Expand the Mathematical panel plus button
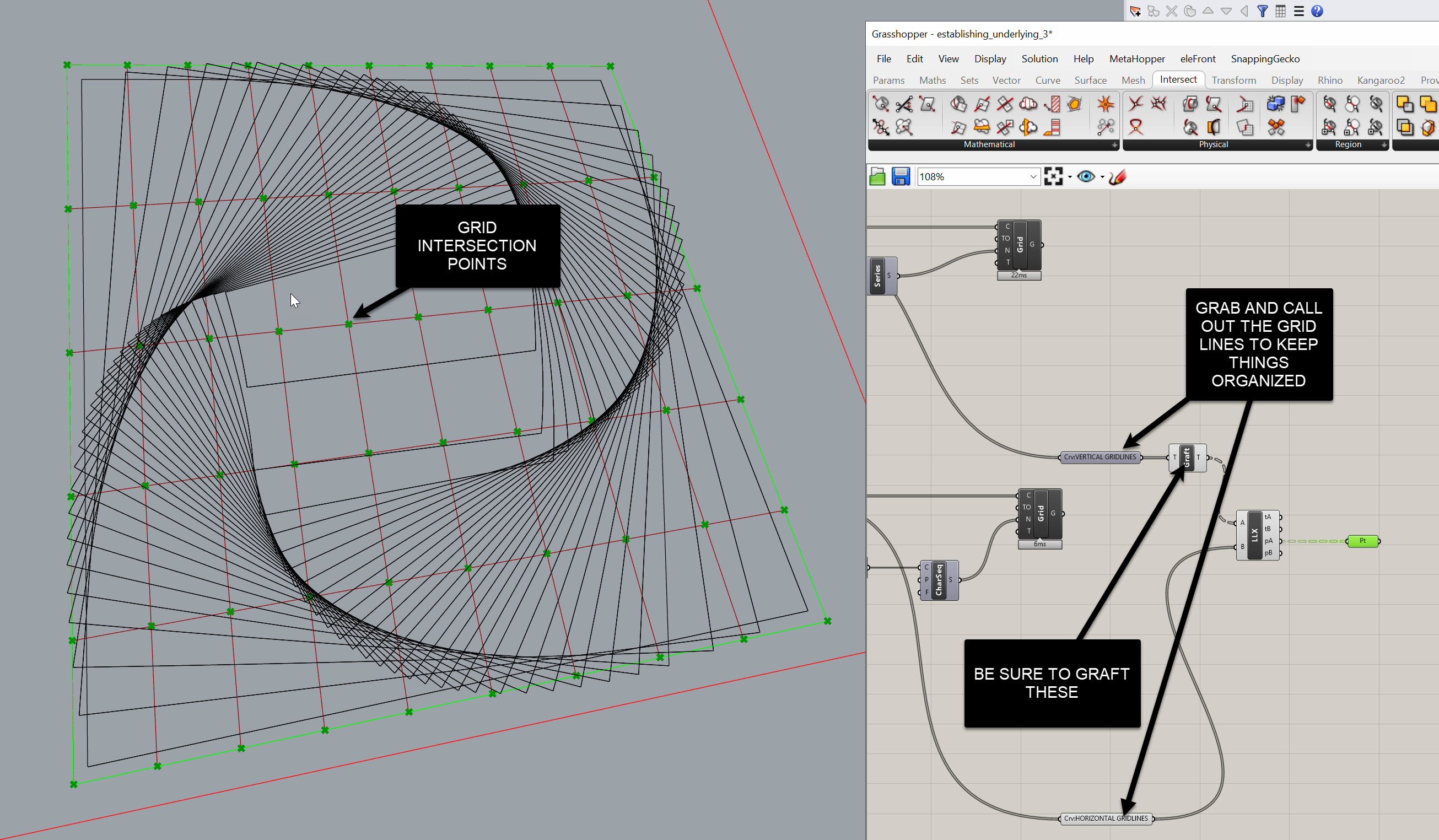Screen dimensions: 1439x840 1114,145
